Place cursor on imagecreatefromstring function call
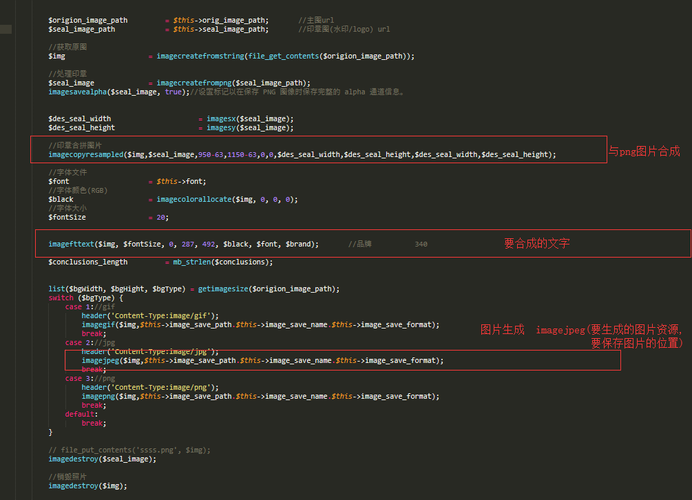The height and width of the screenshot is (500, 692). (x=200, y=56)
